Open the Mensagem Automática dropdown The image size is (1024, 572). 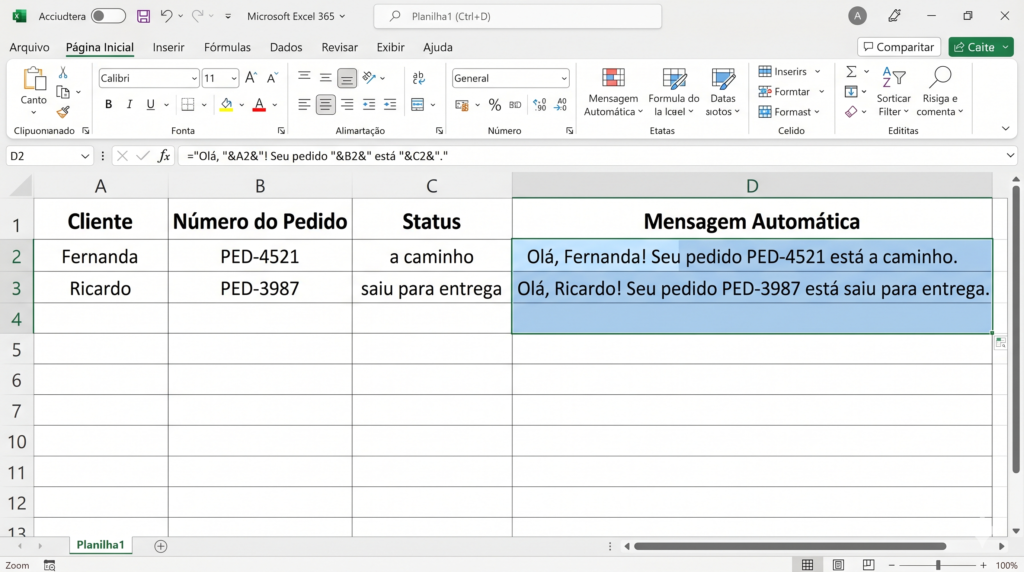tap(613, 92)
